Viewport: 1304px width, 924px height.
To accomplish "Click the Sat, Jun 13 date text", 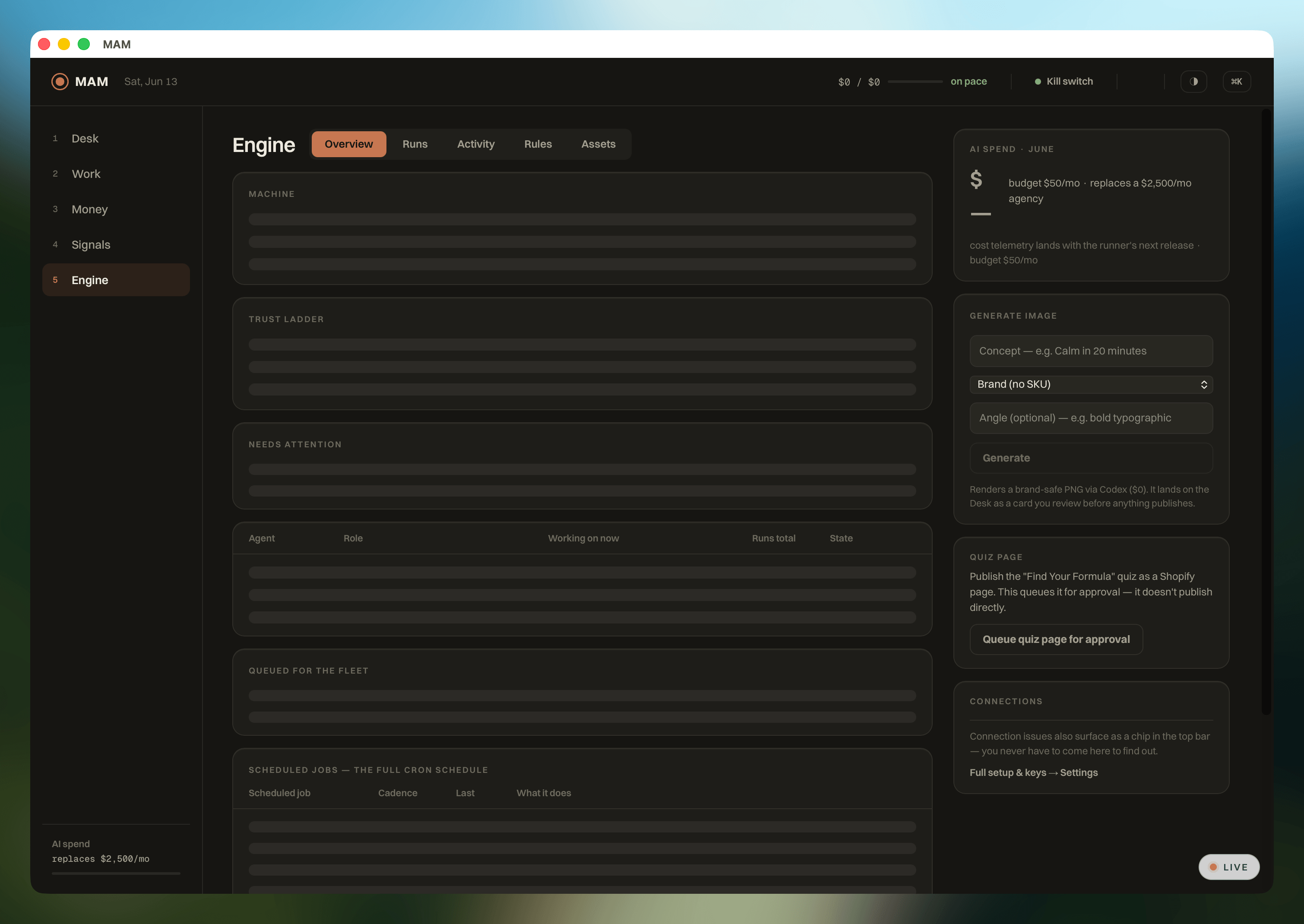I will click(151, 81).
